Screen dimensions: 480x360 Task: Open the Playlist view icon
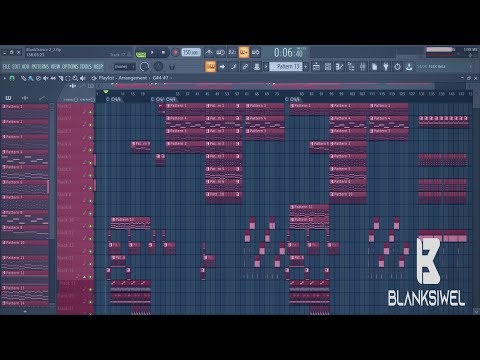(x=316, y=67)
